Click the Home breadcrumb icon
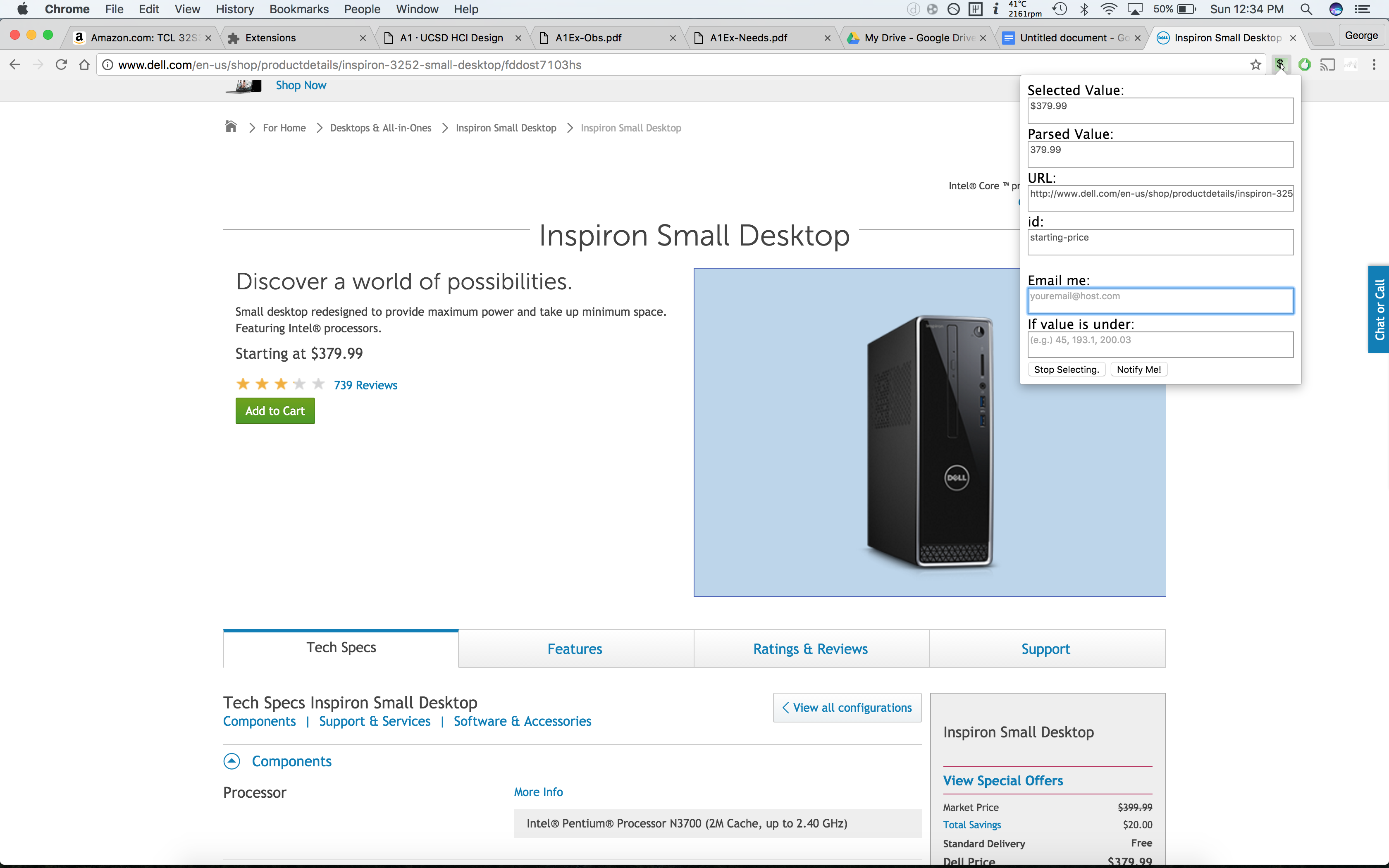The height and width of the screenshot is (868, 1389). pyautogui.click(x=231, y=127)
